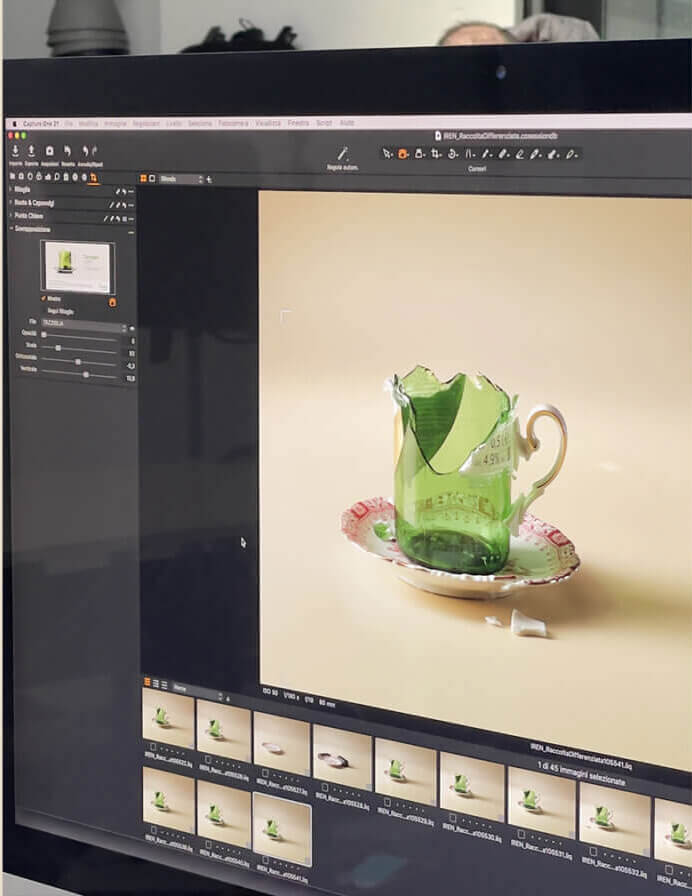Click the orange hand overlay-move icon
This screenshot has width=692, height=896.
(x=113, y=302)
